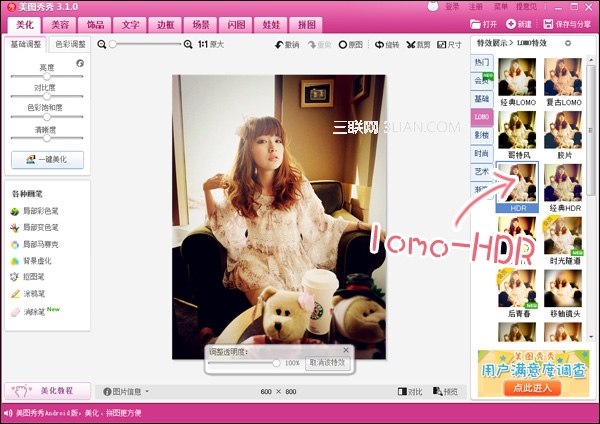This screenshot has height=424, width=600.
Task: Open the 饰品 tab
Action: (x=95, y=25)
